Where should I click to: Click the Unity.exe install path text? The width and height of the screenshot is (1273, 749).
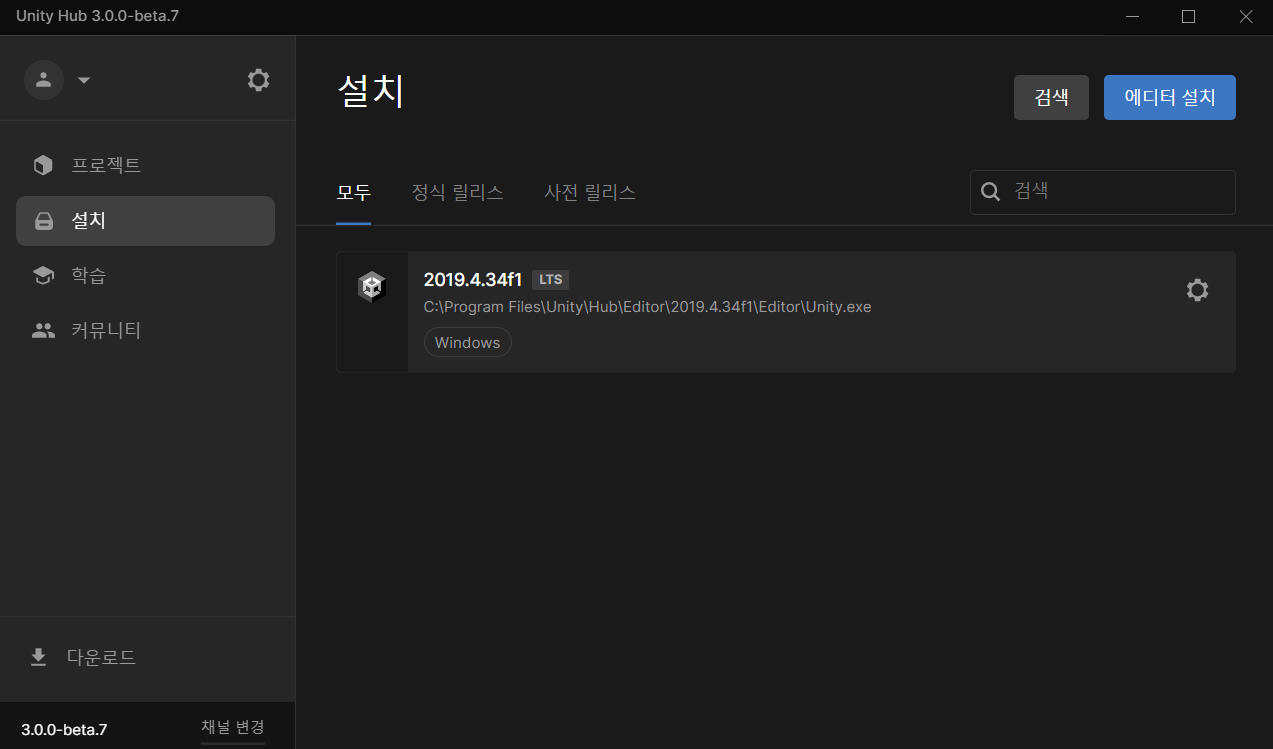[x=648, y=307]
